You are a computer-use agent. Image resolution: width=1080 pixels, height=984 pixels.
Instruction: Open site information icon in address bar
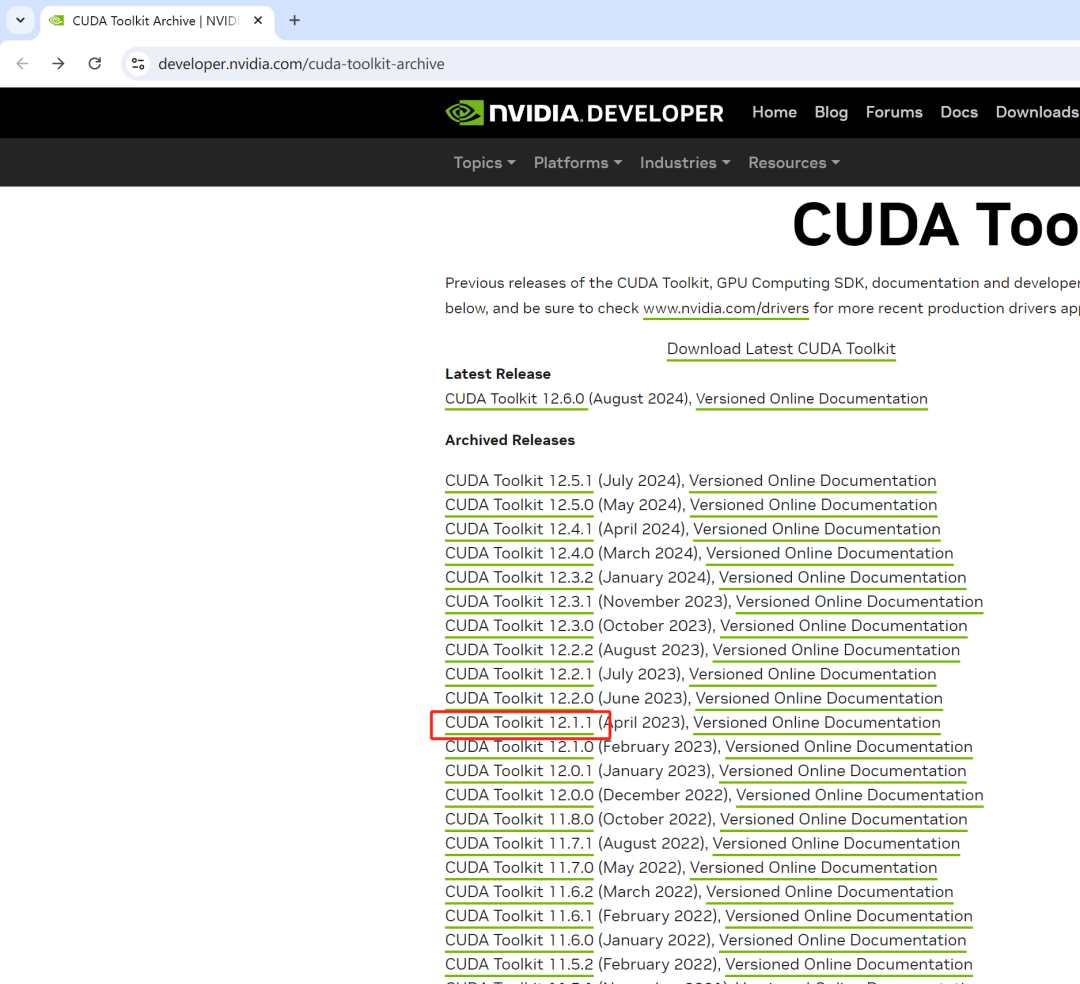[x=138, y=64]
